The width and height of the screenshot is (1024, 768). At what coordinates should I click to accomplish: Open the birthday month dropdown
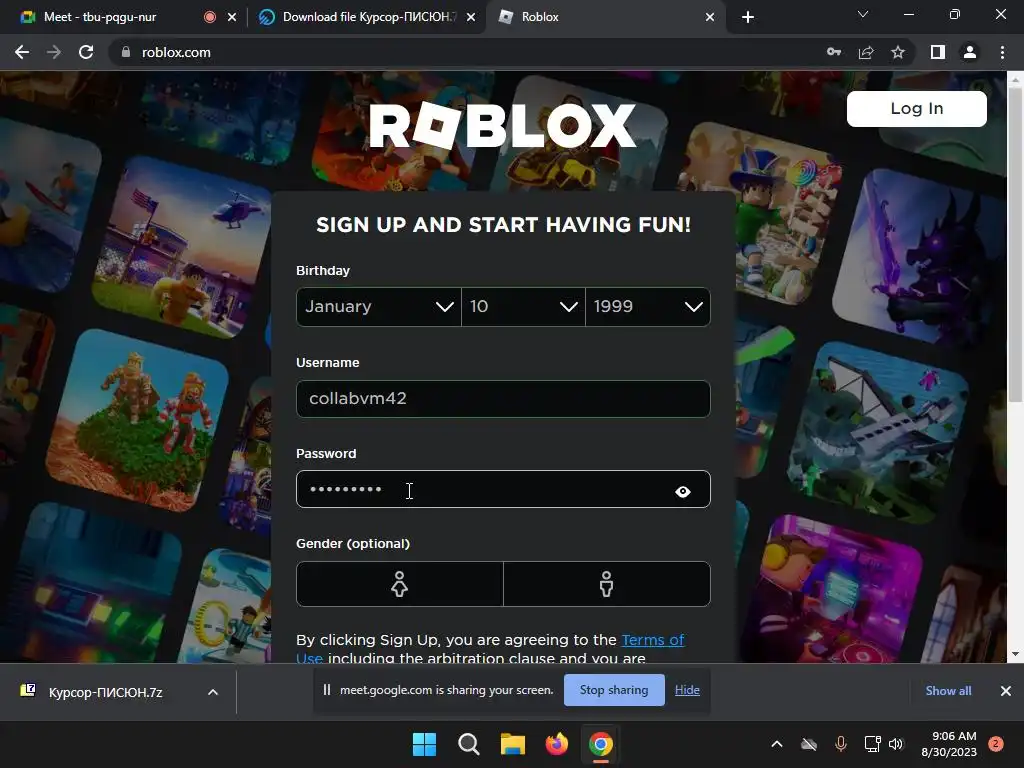click(x=379, y=306)
